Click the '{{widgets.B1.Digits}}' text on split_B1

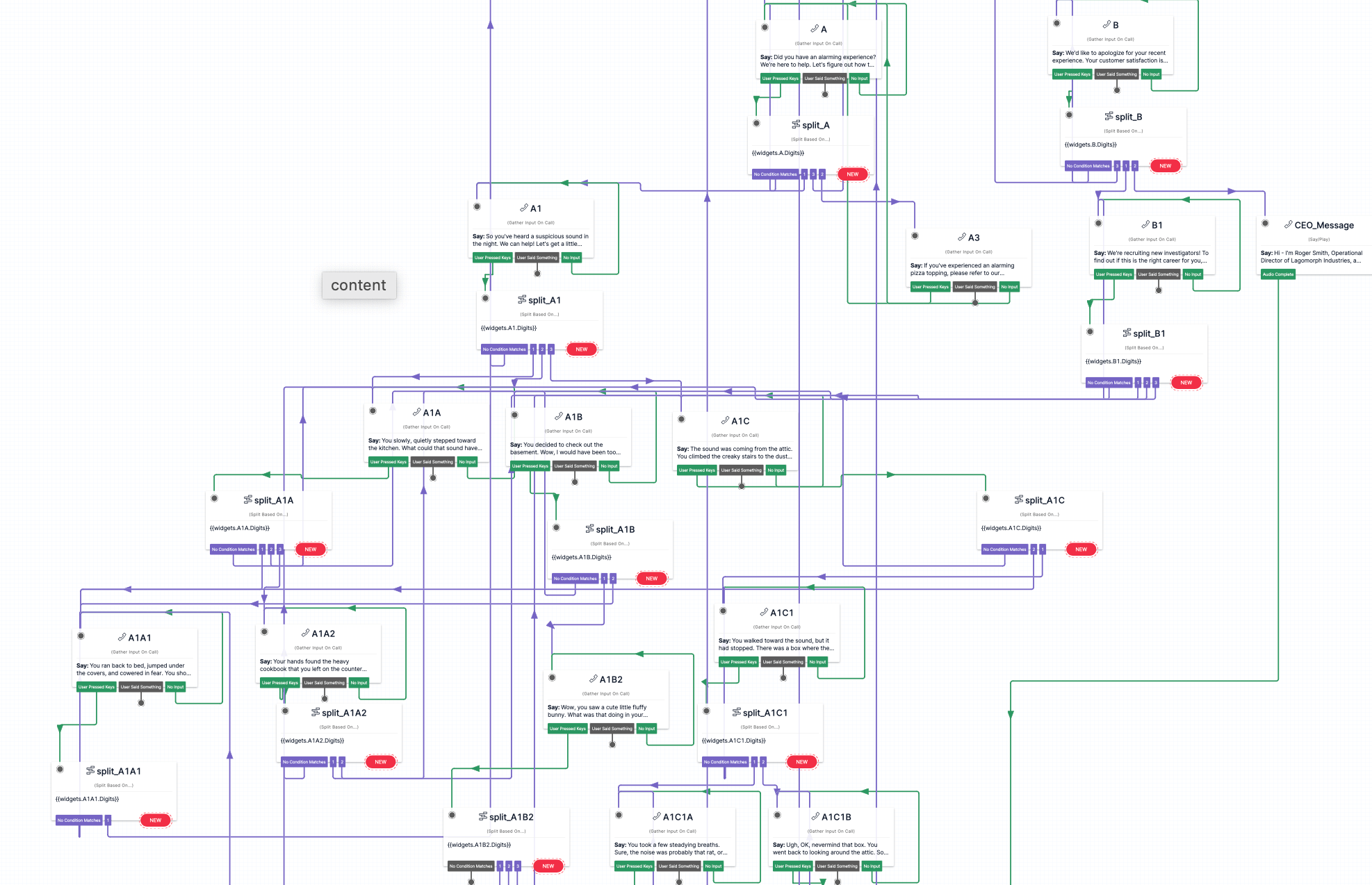[x=1113, y=361]
